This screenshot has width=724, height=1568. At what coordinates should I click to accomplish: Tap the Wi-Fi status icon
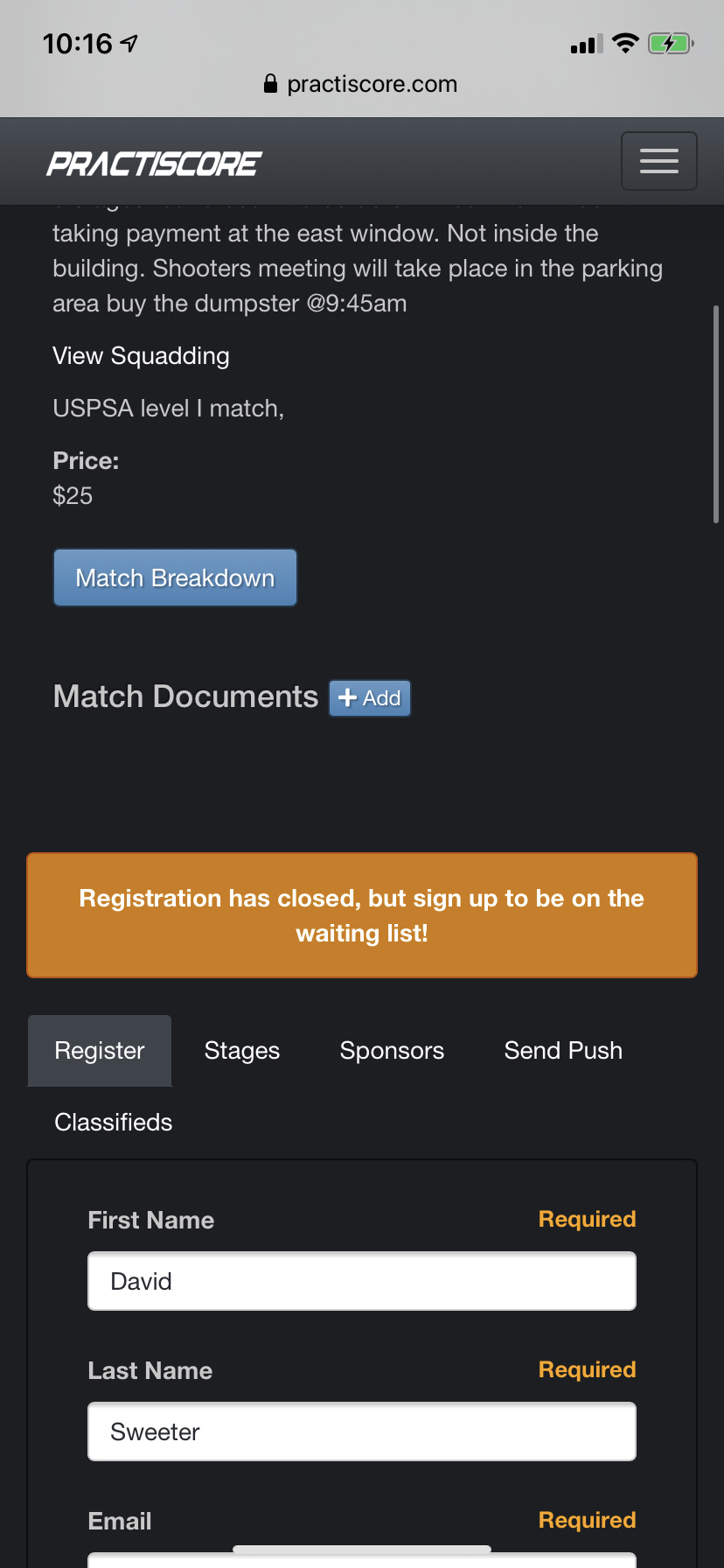coord(625,43)
